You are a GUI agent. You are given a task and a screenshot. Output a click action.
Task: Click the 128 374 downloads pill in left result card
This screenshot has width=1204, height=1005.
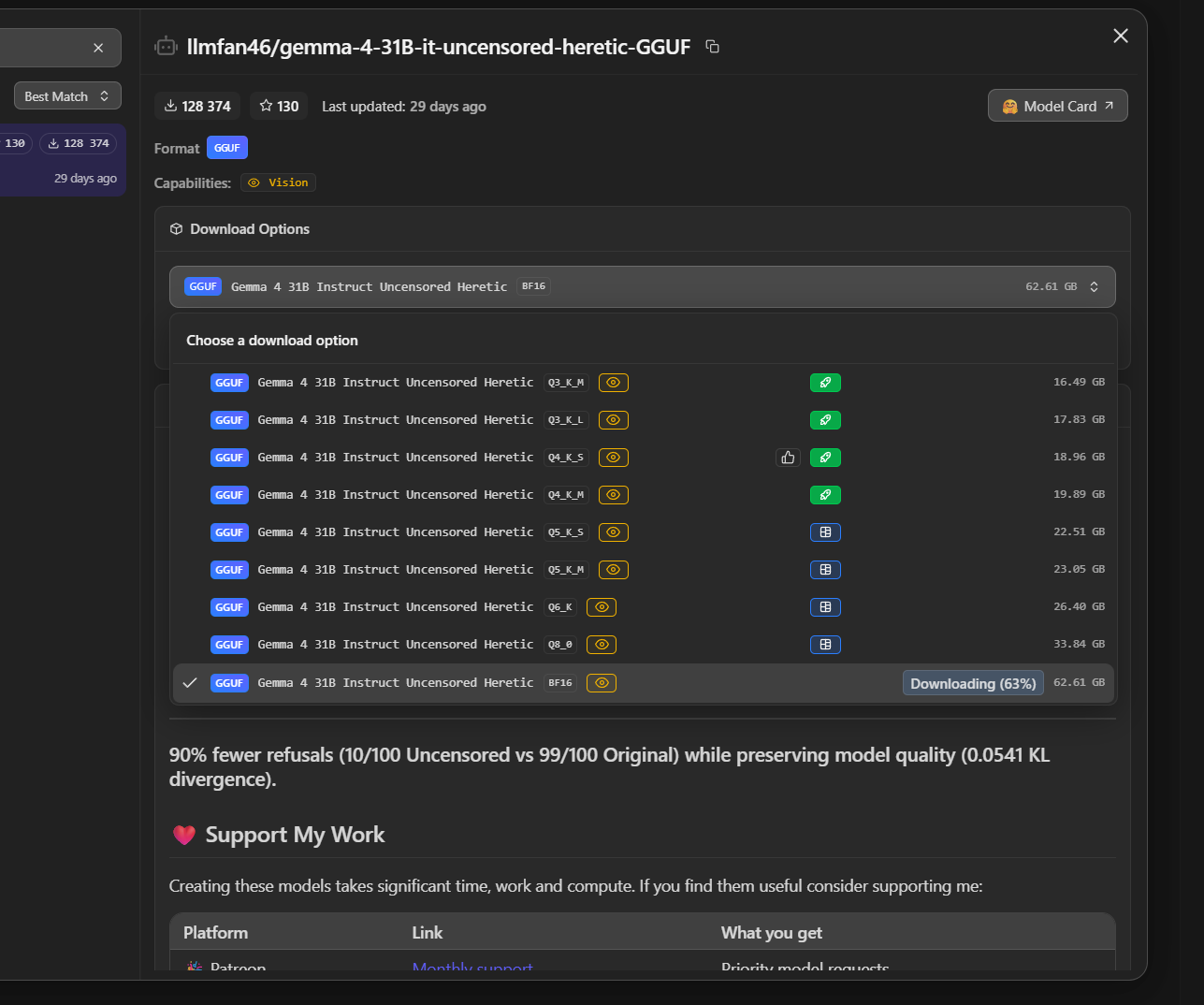[x=79, y=143]
